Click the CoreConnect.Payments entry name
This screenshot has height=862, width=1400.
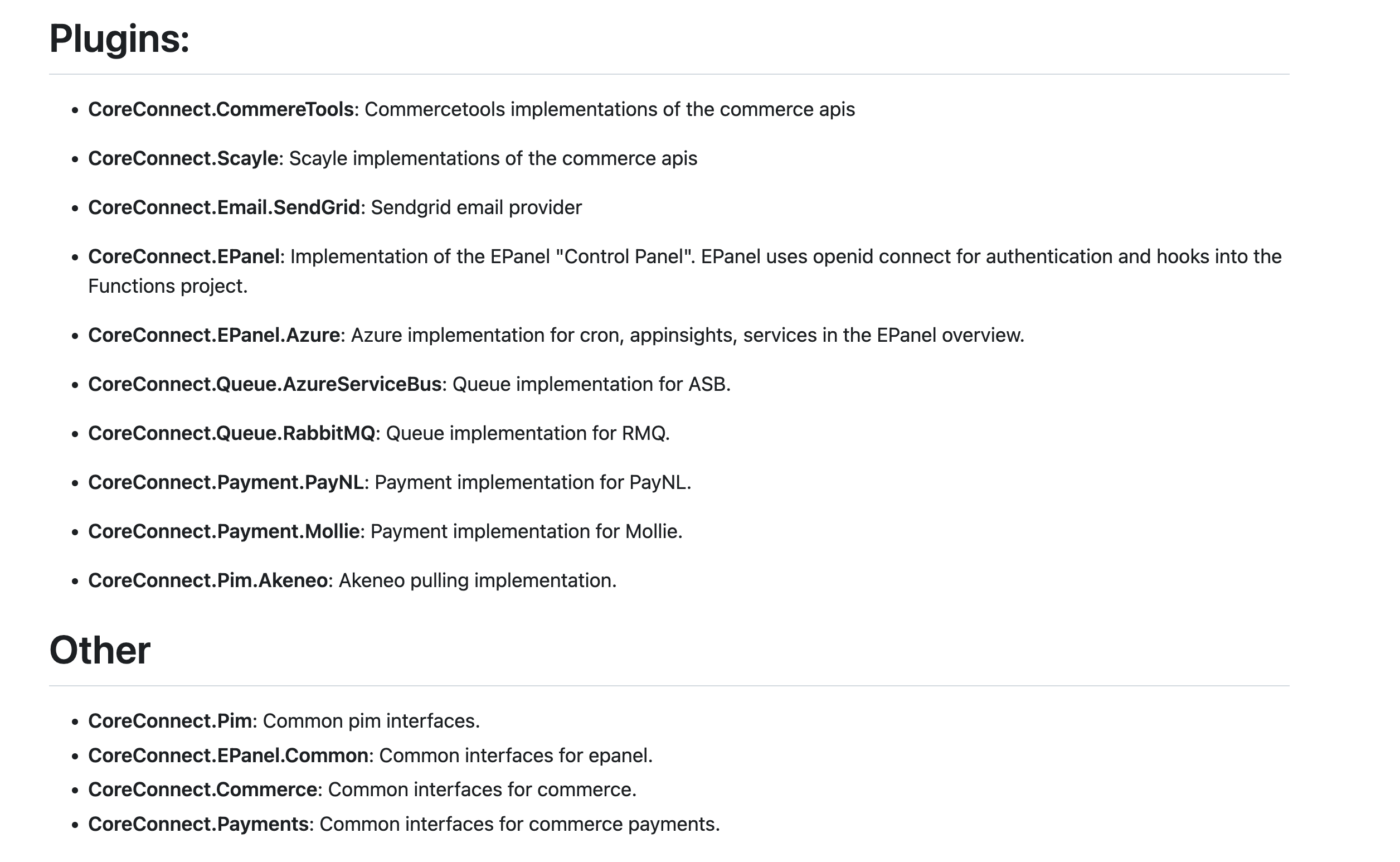(x=198, y=825)
